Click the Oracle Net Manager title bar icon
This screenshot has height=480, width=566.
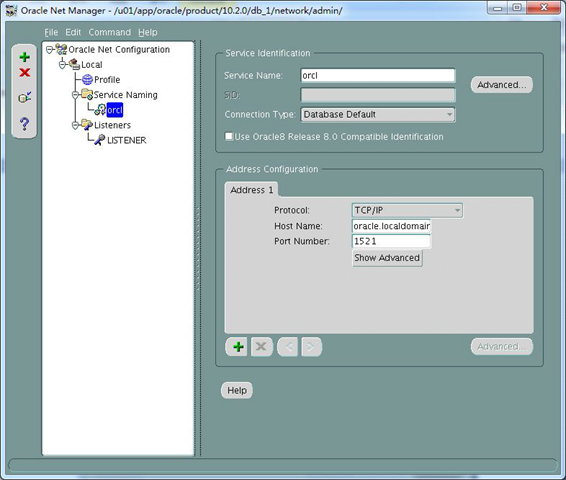click(x=12, y=10)
